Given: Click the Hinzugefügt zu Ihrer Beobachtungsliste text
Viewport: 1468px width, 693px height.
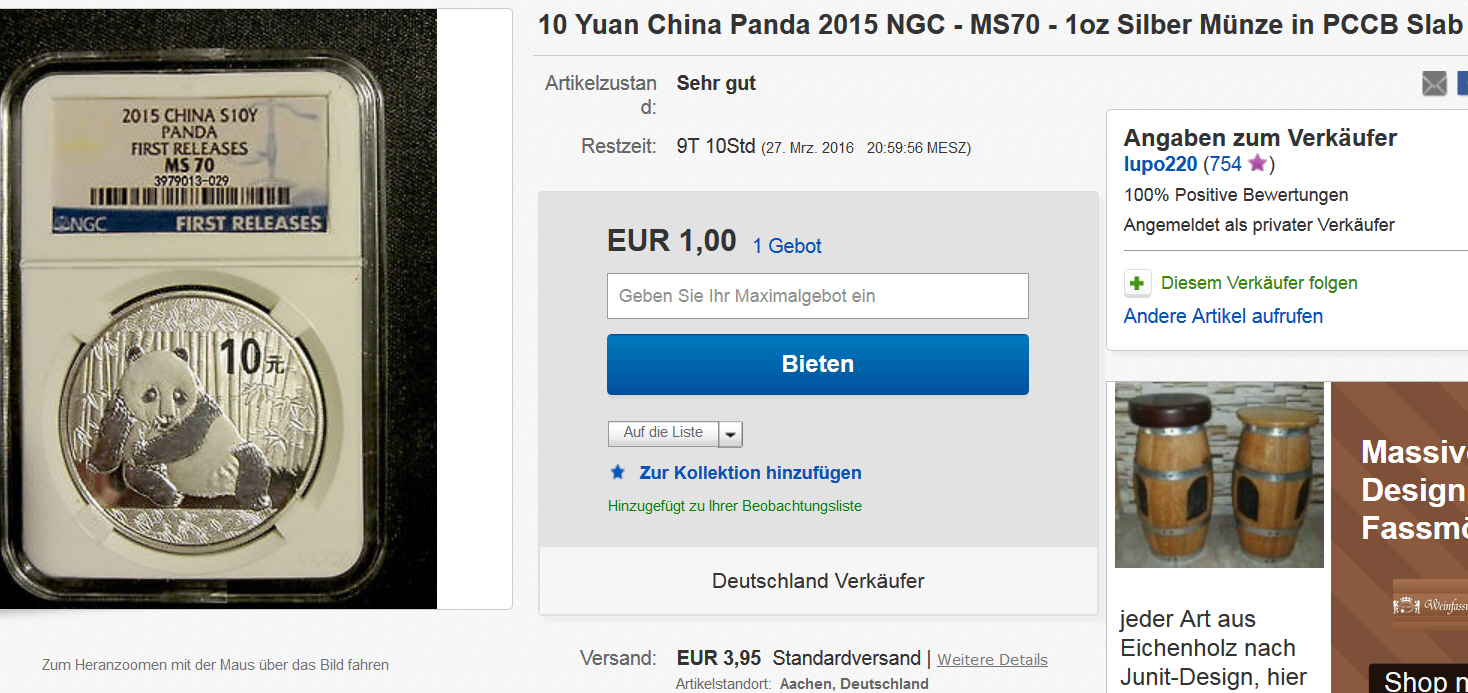Looking at the screenshot, I should (x=734, y=506).
